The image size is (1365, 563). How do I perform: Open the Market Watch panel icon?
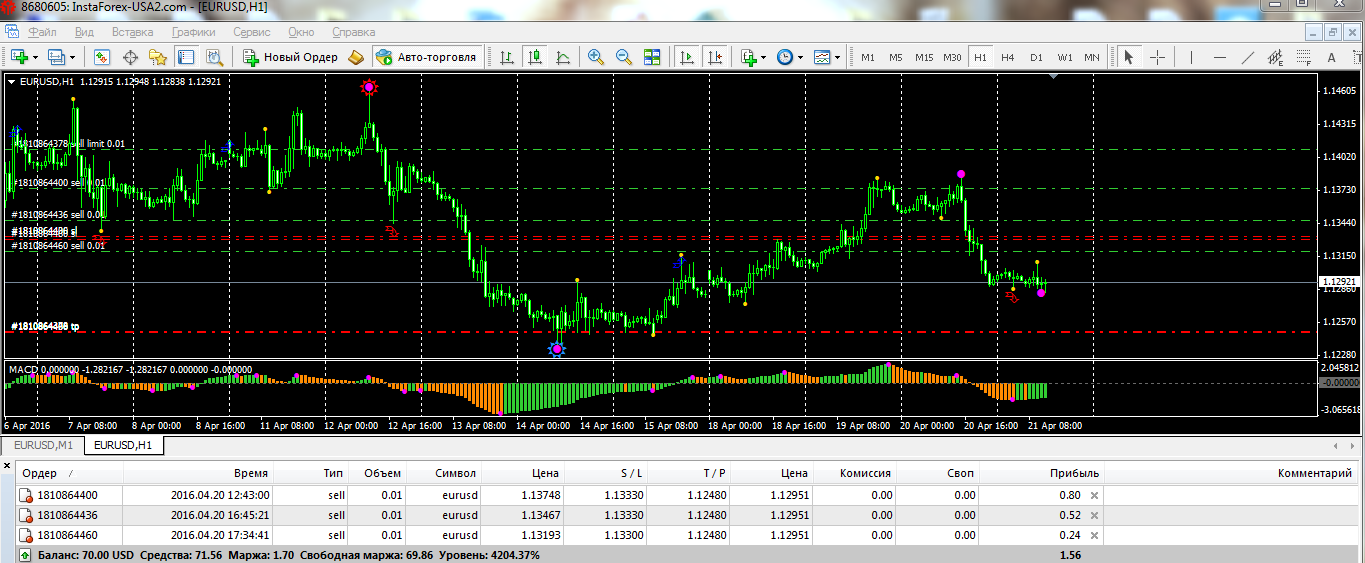coord(101,57)
